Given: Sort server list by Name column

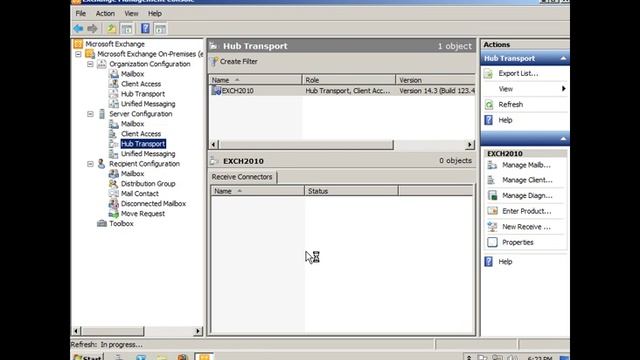Looking at the screenshot, I should [255, 80].
